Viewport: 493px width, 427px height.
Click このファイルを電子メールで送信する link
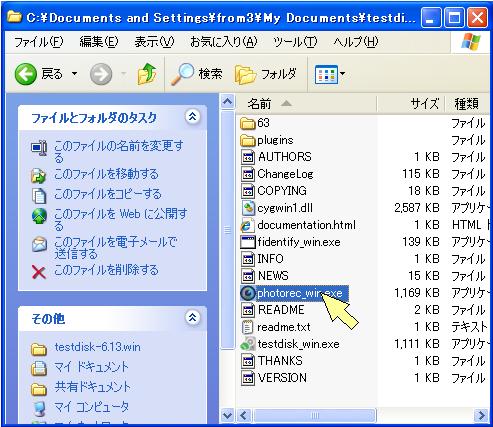115,247
